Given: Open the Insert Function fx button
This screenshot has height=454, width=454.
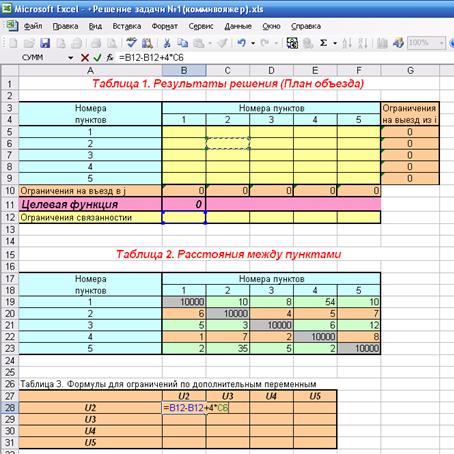Looking at the screenshot, I should 110,58.
